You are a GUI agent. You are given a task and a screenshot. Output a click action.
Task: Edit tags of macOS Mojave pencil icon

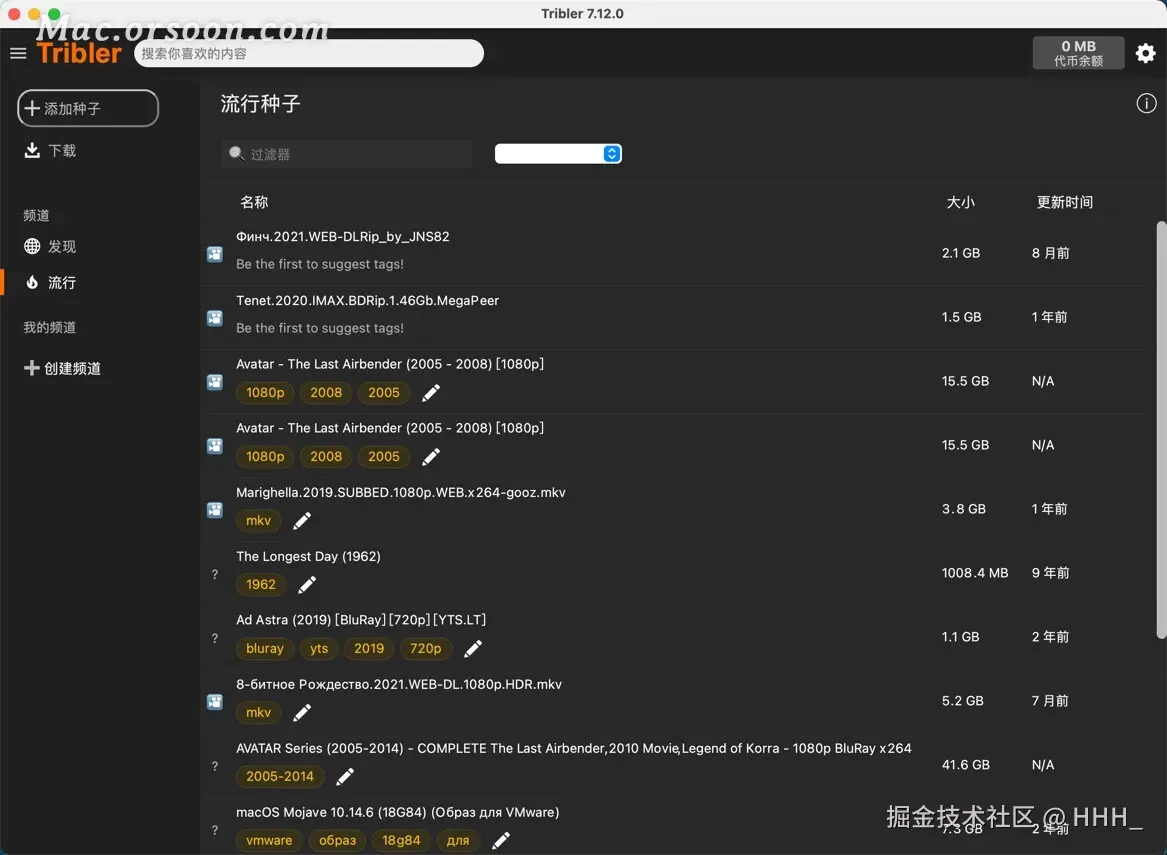click(x=501, y=841)
